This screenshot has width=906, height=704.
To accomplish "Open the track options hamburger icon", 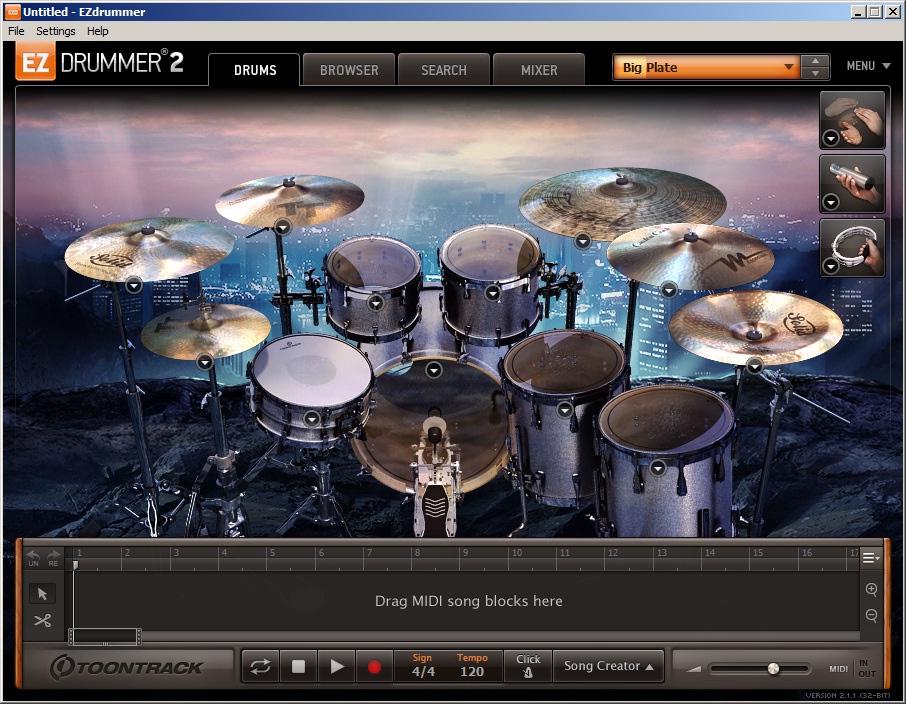I will (x=868, y=557).
